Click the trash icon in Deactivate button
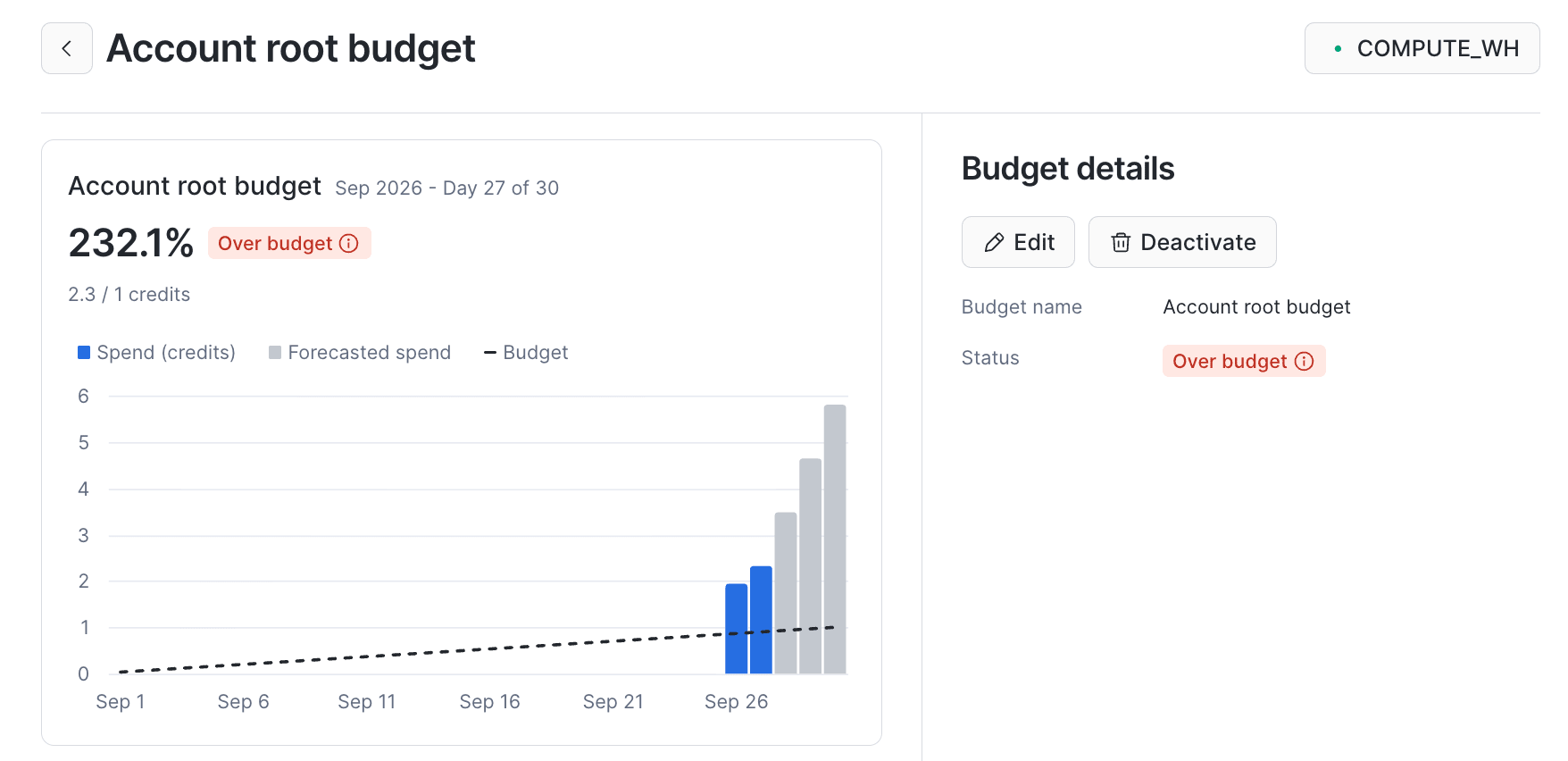The height and width of the screenshot is (761, 1568). pyautogui.click(x=1121, y=243)
